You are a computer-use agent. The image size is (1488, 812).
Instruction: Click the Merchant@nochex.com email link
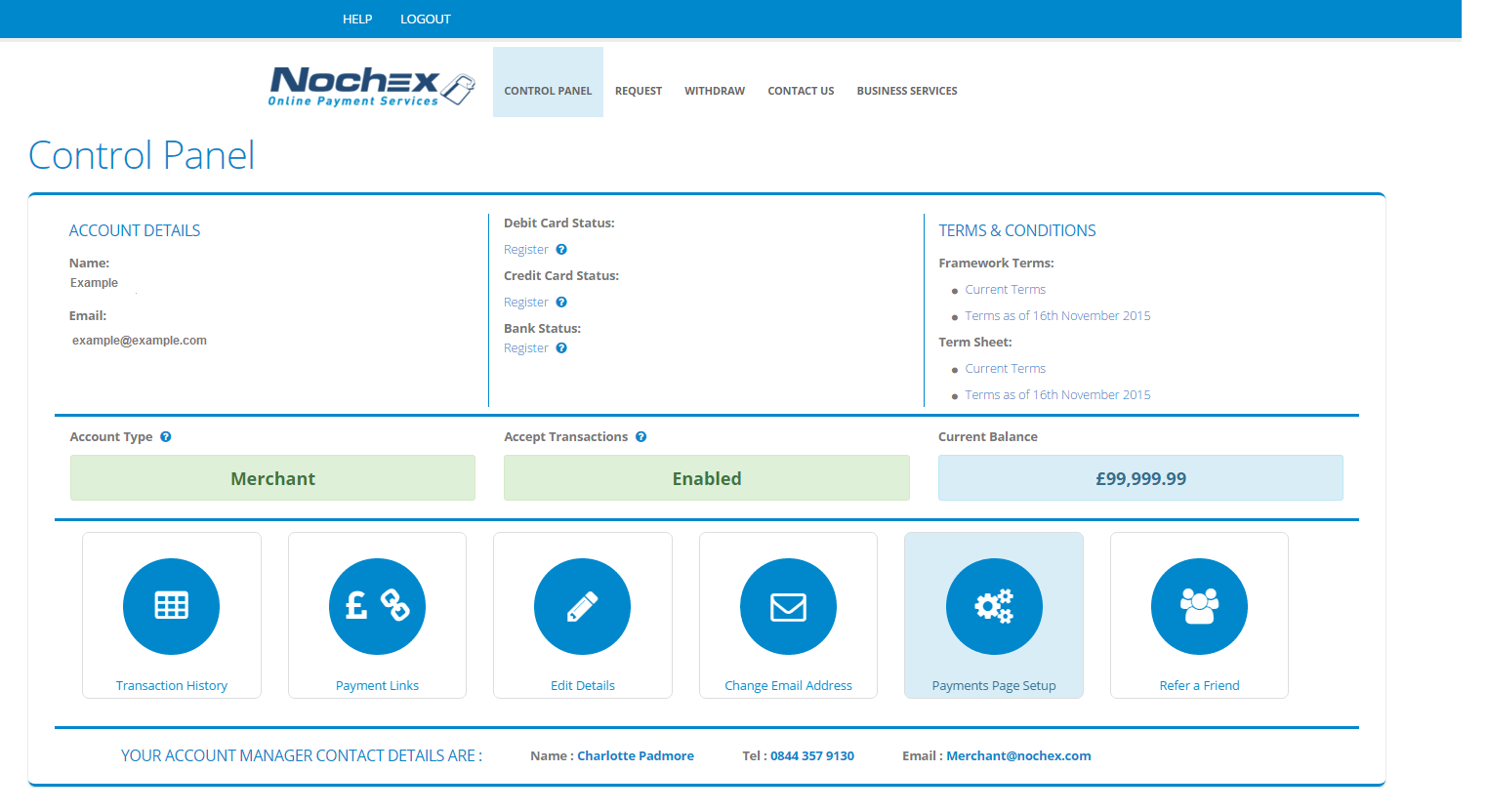[1018, 756]
